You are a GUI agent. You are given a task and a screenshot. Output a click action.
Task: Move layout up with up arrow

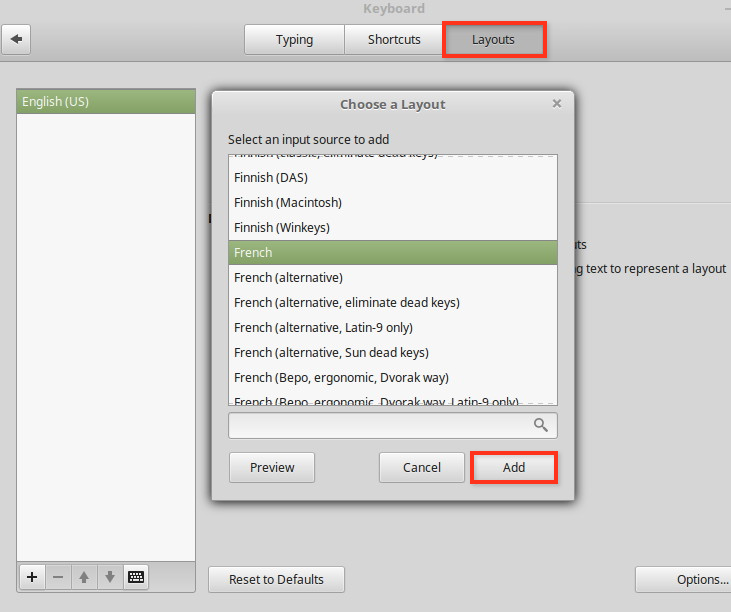coord(84,577)
